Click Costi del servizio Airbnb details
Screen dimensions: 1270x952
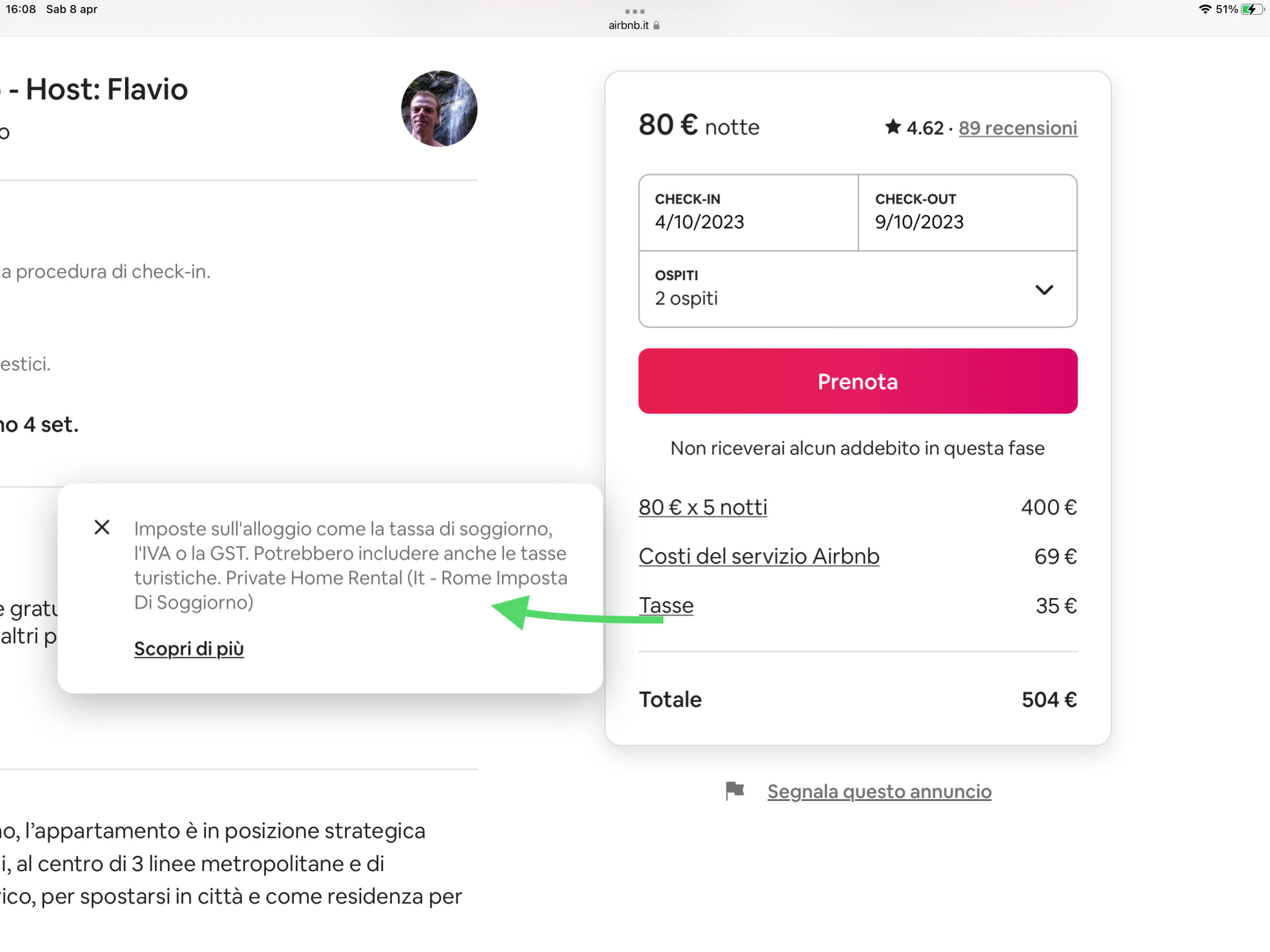point(759,556)
